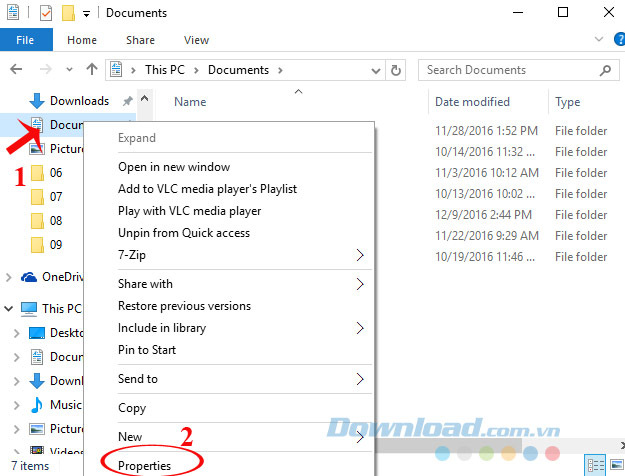
Task: Open the File ribbon tab
Action: tap(26, 40)
